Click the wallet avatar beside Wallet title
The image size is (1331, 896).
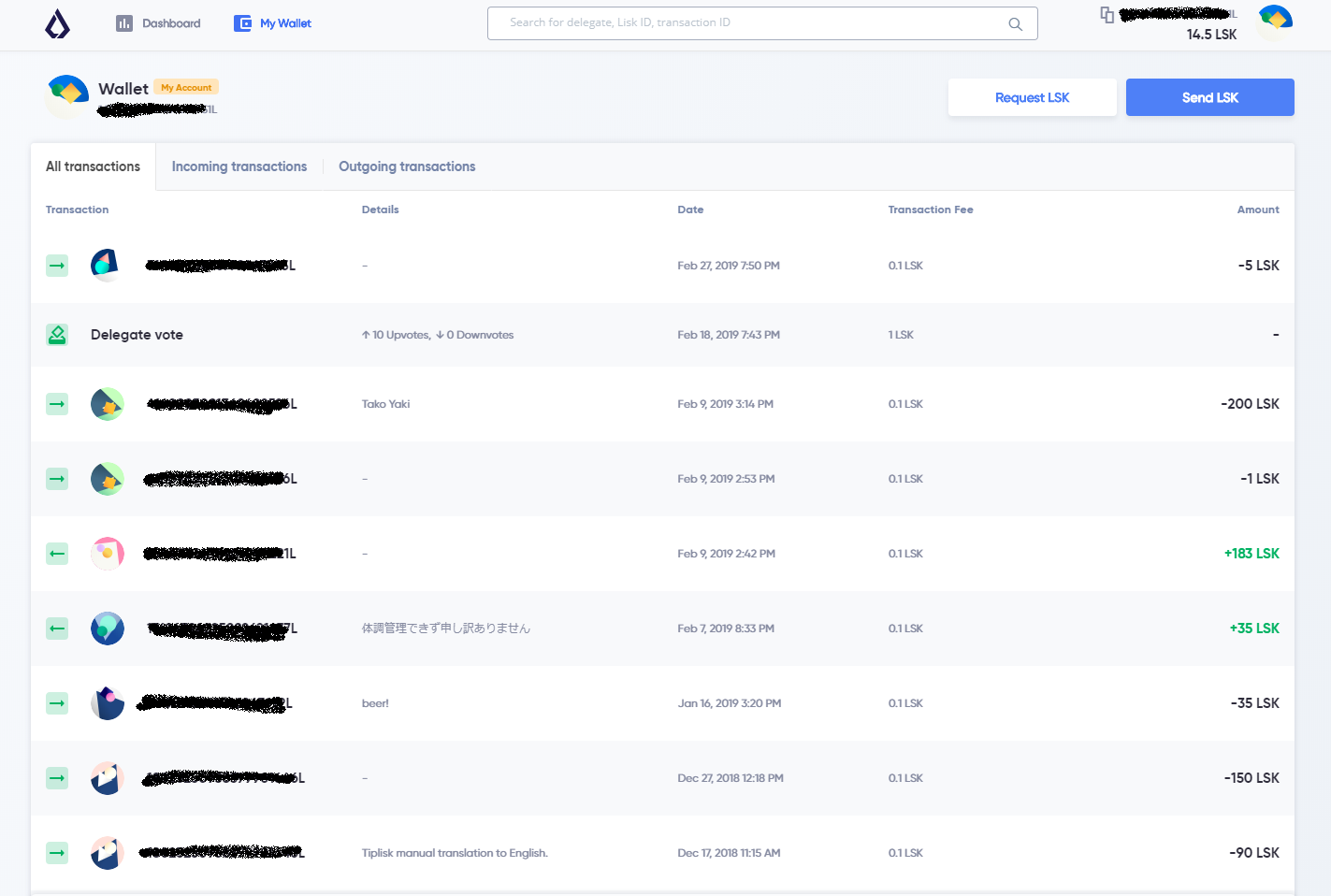click(x=67, y=96)
